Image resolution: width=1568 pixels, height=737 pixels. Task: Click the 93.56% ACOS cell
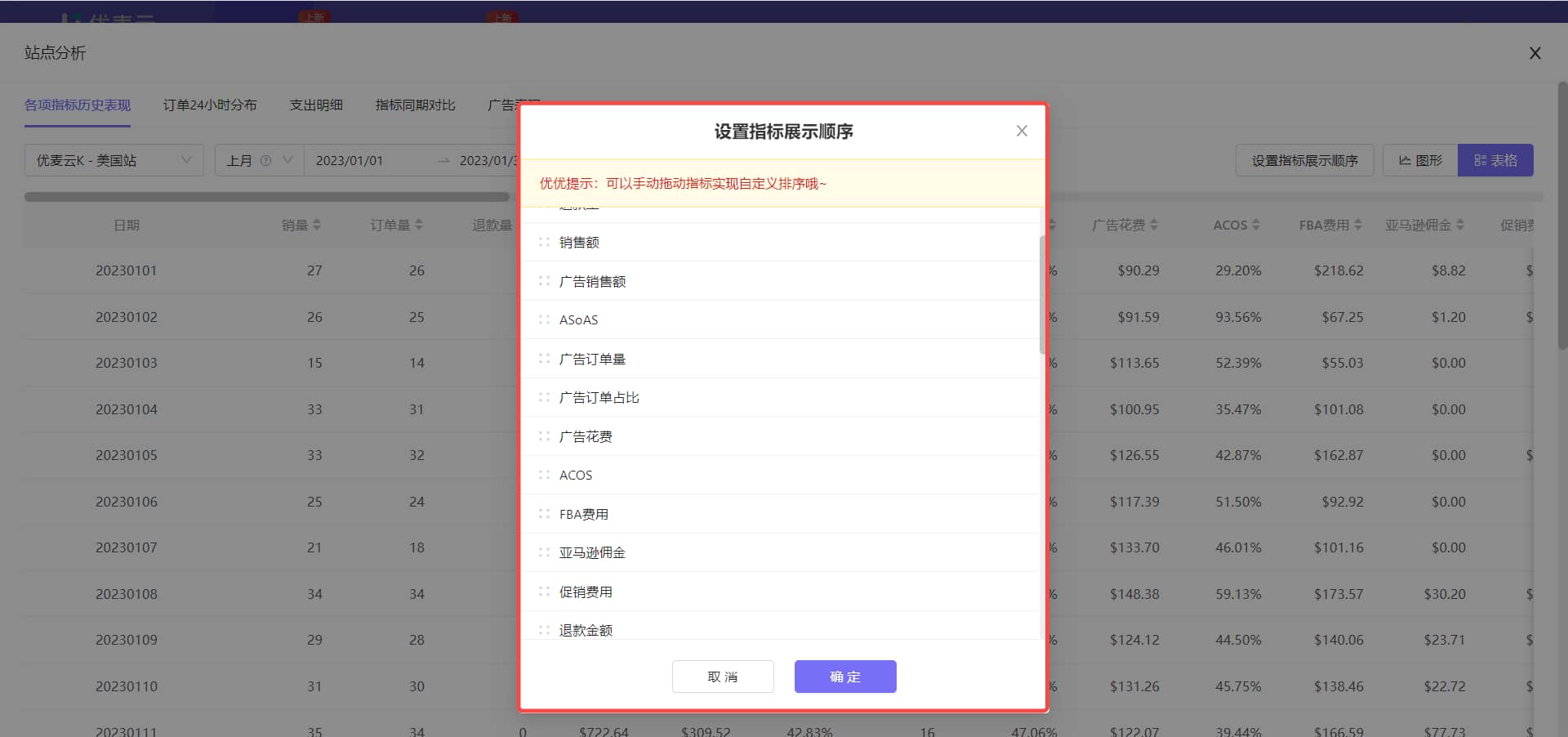coord(1238,317)
